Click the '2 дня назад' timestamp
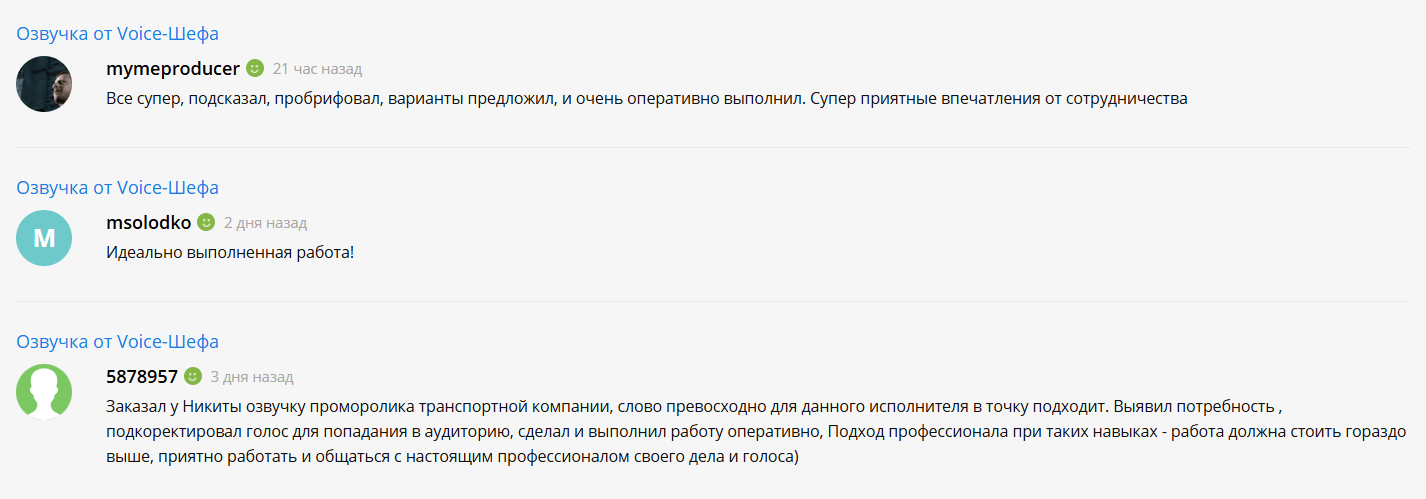Screen dimensions: 1426x499 (x=265, y=223)
